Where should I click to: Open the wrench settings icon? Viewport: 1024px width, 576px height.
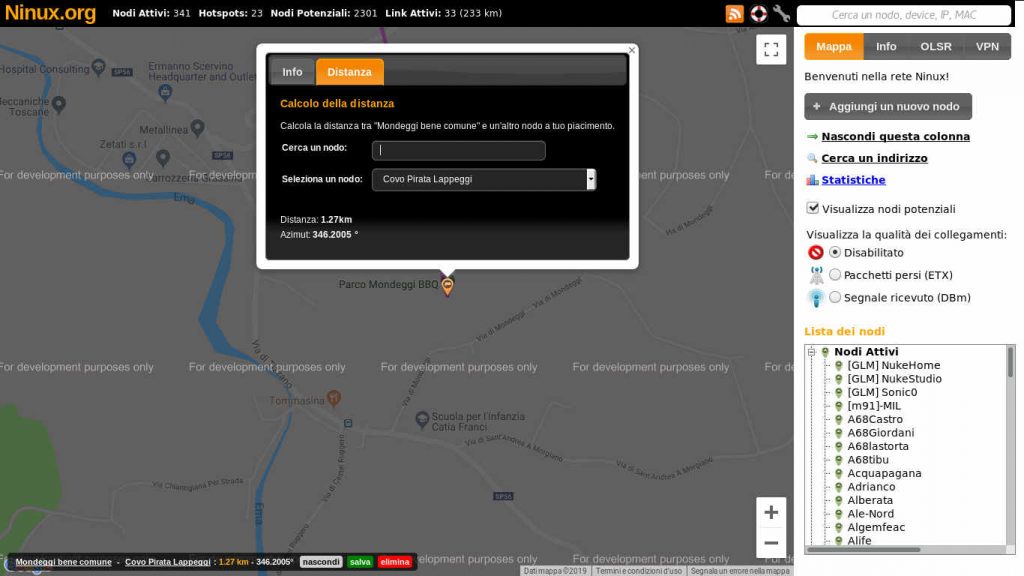coord(781,14)
